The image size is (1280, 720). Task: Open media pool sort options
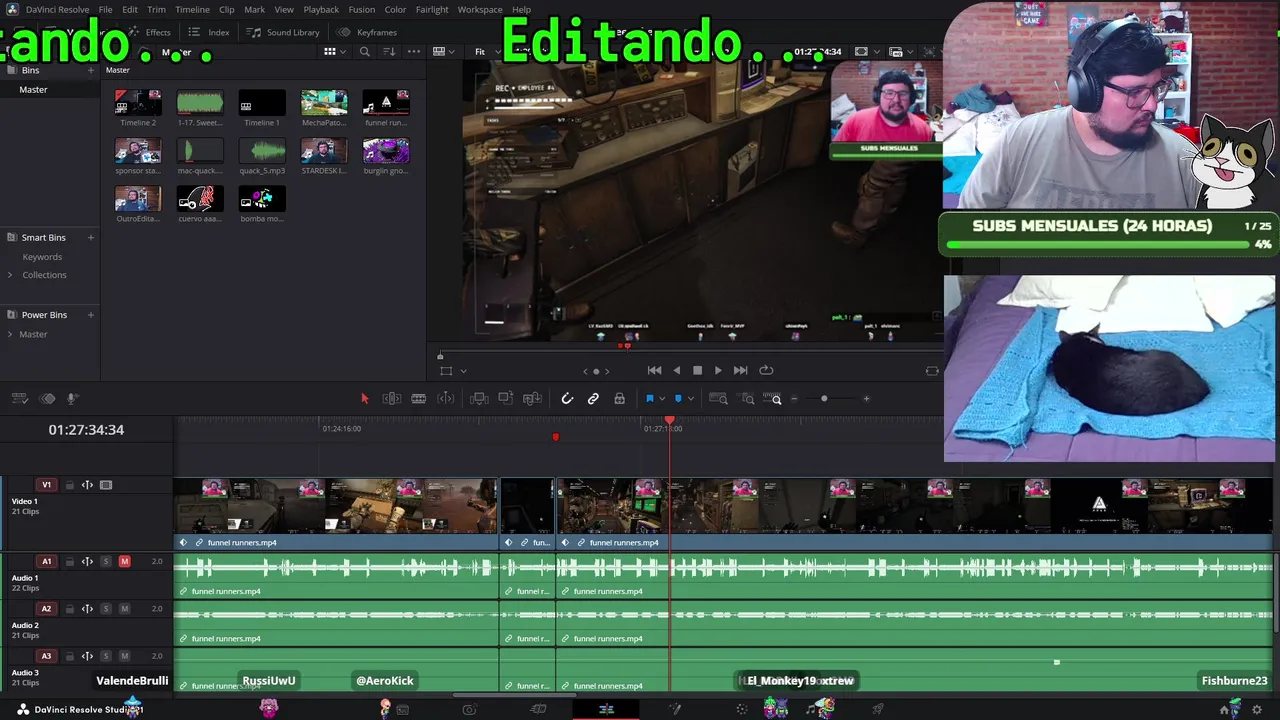(389, 52)
